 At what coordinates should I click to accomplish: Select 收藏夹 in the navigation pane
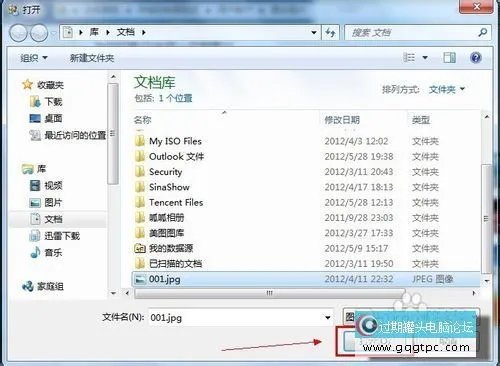click(x=50, y=85)
